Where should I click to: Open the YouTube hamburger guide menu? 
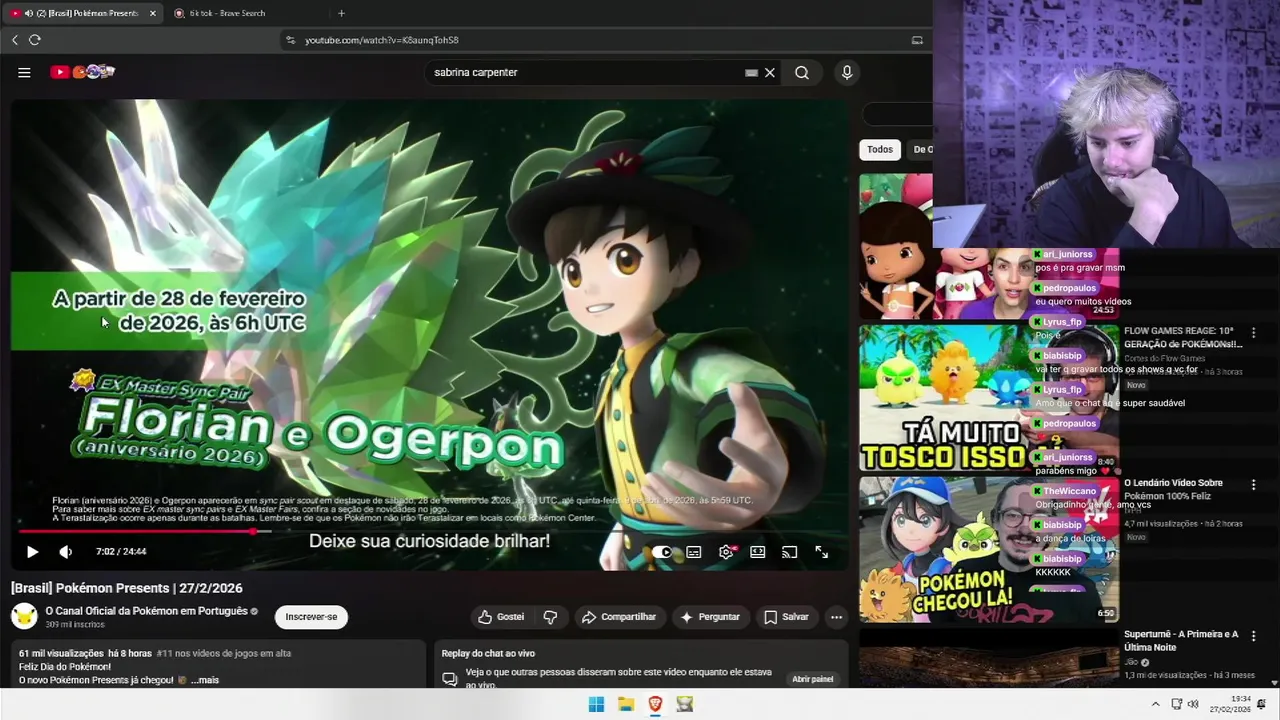pyautogui.click(x=24, y=72)
